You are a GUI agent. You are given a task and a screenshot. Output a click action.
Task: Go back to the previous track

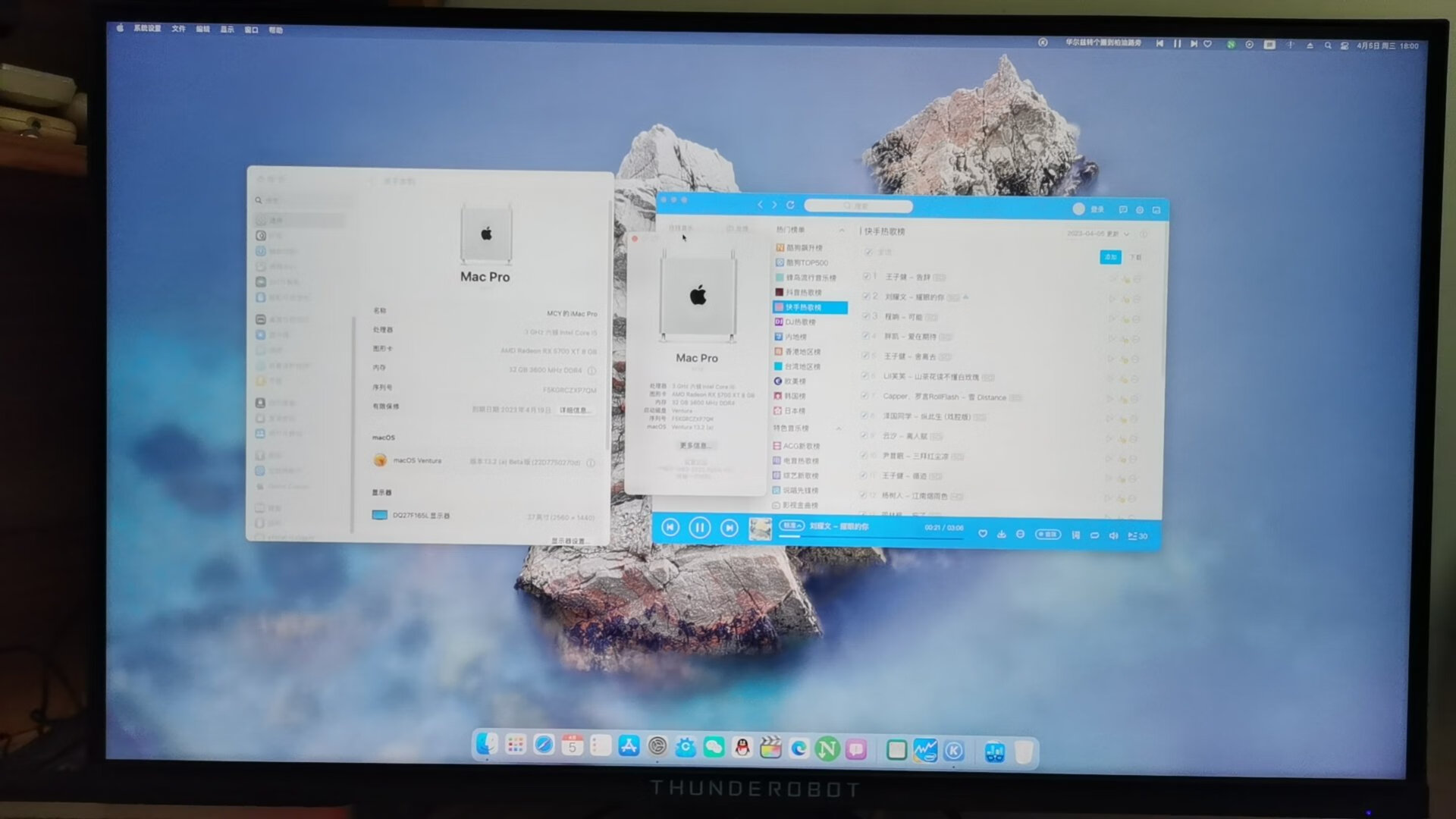[670, 528]
